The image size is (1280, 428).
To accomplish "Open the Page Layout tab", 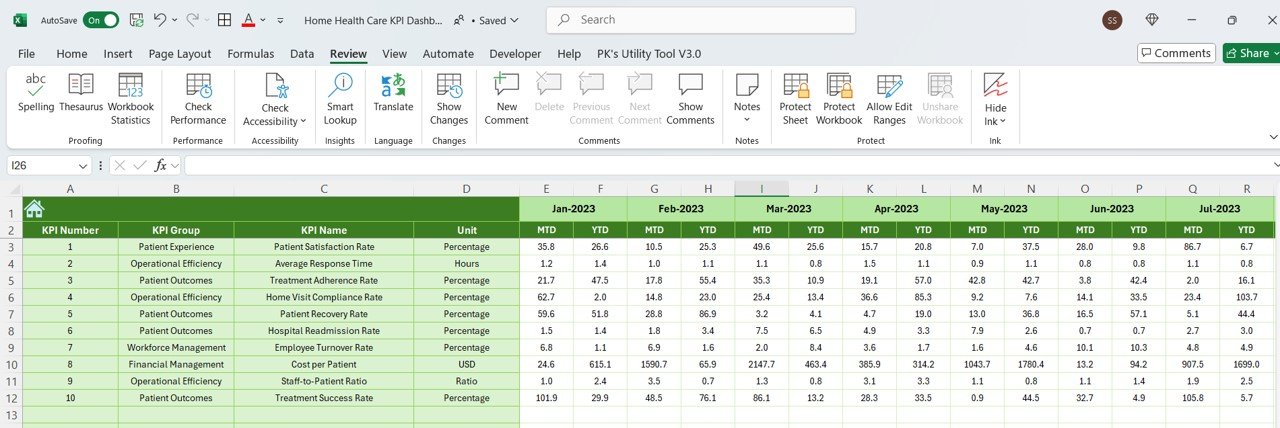I will tap(180, 54).
